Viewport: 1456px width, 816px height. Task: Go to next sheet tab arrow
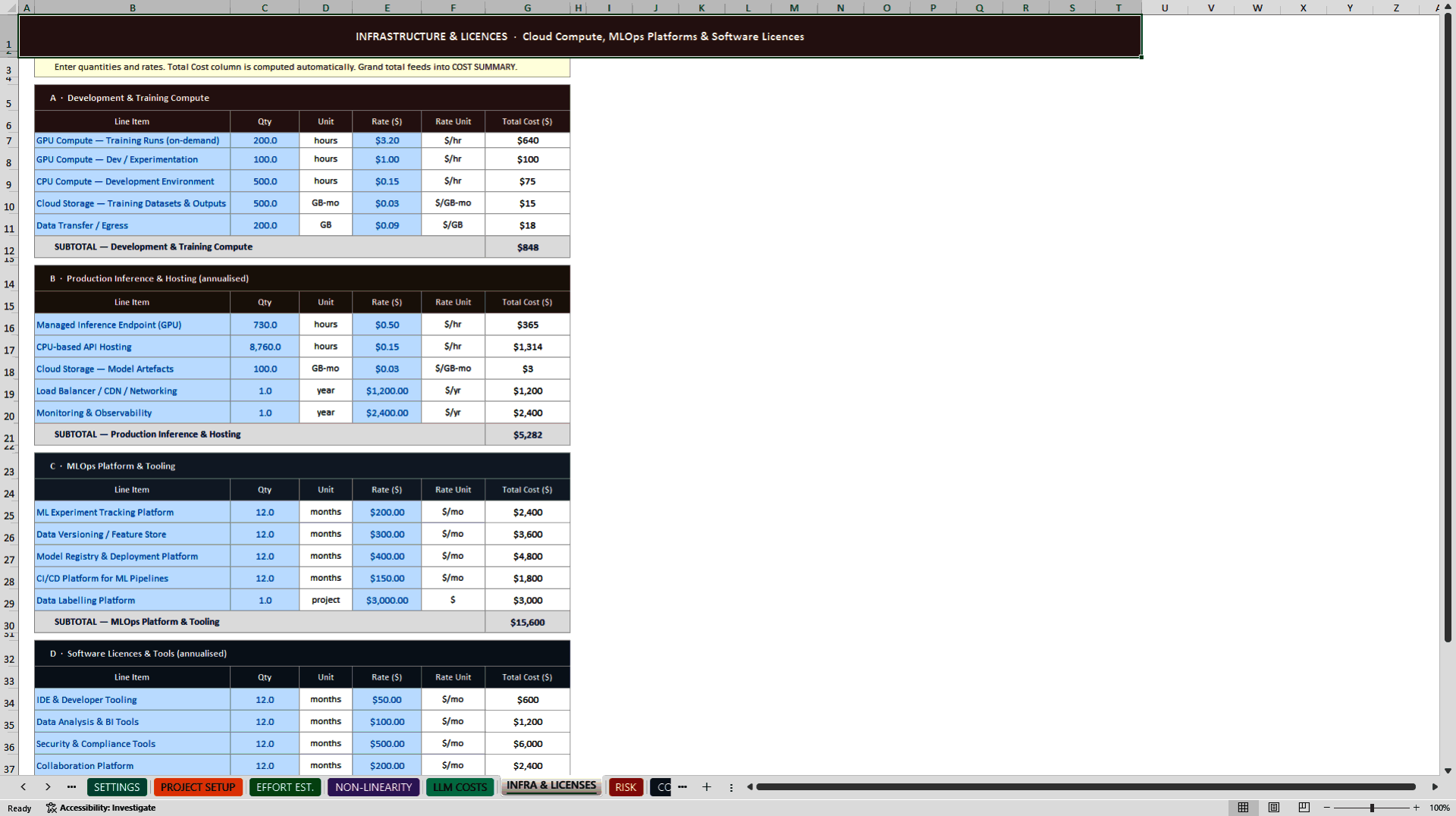[48, 787]
